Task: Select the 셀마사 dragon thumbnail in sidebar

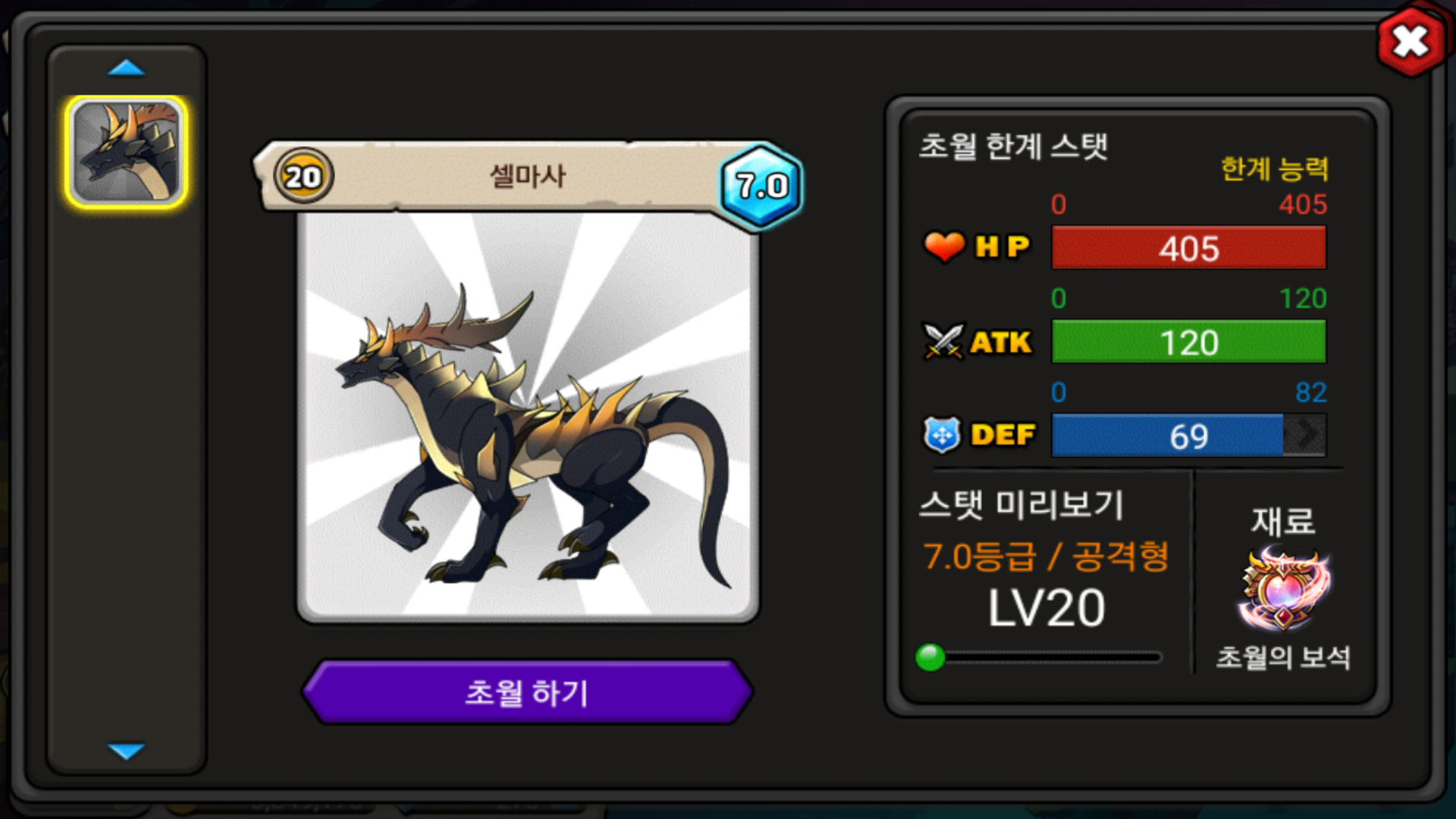Action: tap(127, 152)
